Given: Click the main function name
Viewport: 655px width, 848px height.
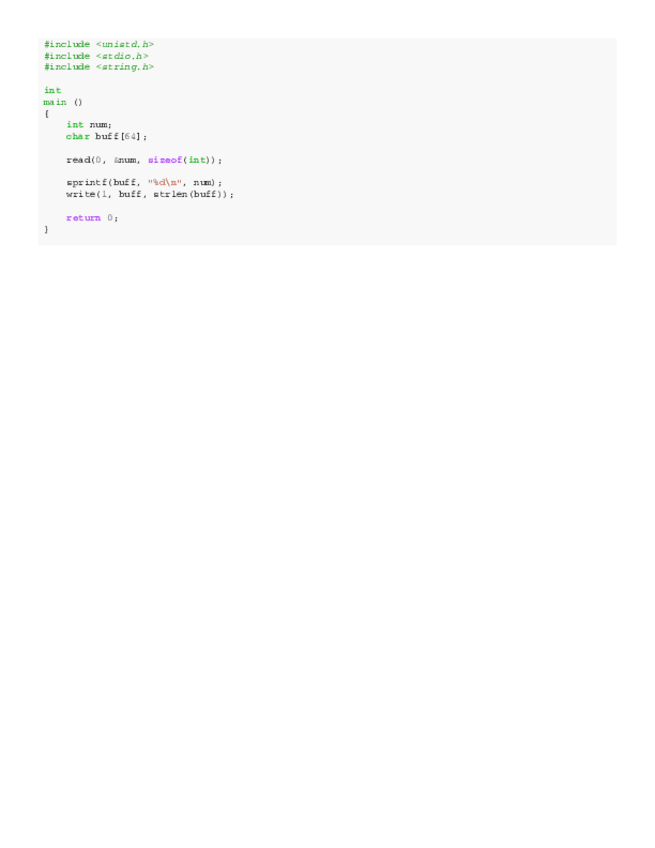Looking at the screenshot, I should click(55, 102).
